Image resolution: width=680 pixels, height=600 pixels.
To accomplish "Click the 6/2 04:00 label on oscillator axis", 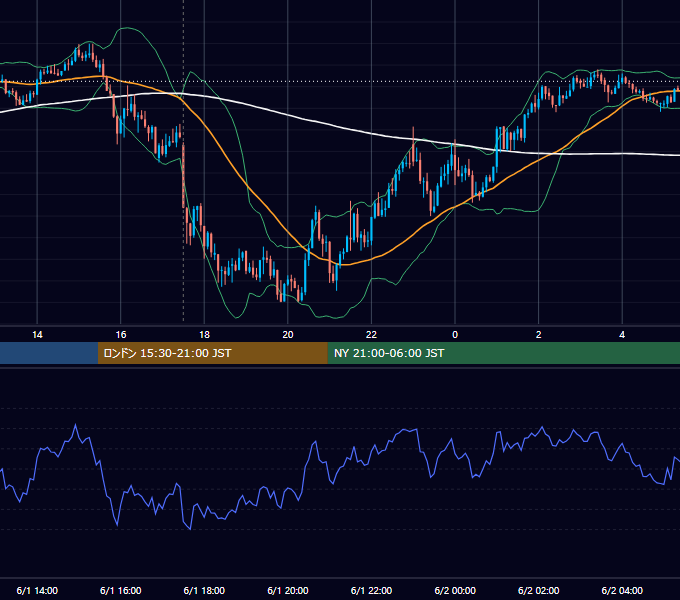I will 622,590.
